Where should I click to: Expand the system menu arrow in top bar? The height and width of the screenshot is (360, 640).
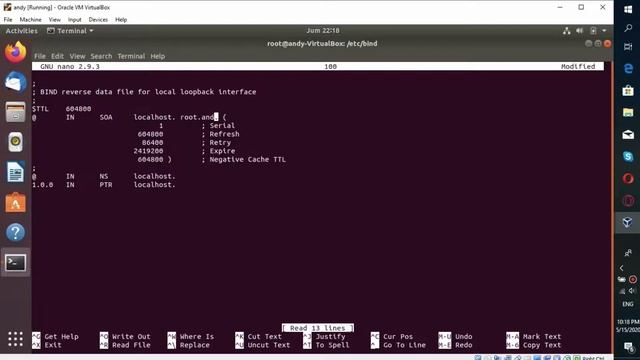click(604, 31)
